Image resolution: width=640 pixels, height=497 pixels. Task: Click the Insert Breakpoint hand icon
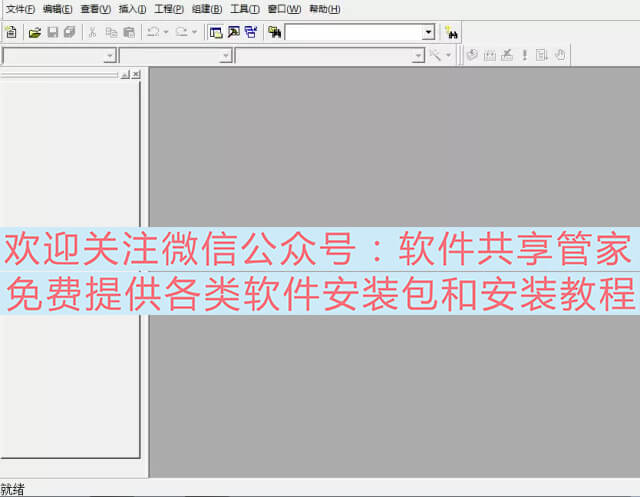click(560, 55)
